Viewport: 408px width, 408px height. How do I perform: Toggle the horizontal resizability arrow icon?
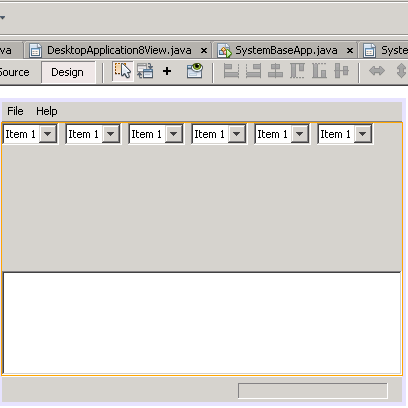[x=377, y=71]
